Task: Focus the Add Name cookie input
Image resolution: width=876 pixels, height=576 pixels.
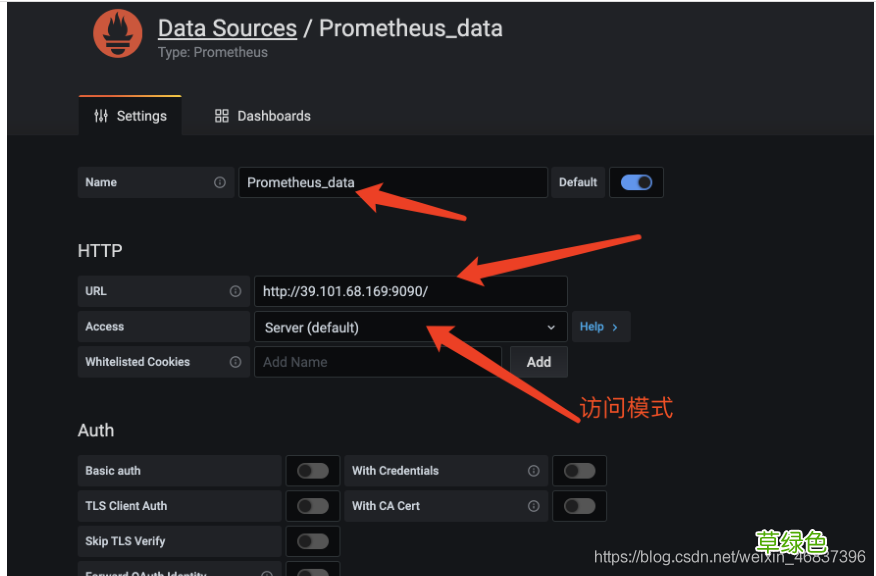Action: 378,362
